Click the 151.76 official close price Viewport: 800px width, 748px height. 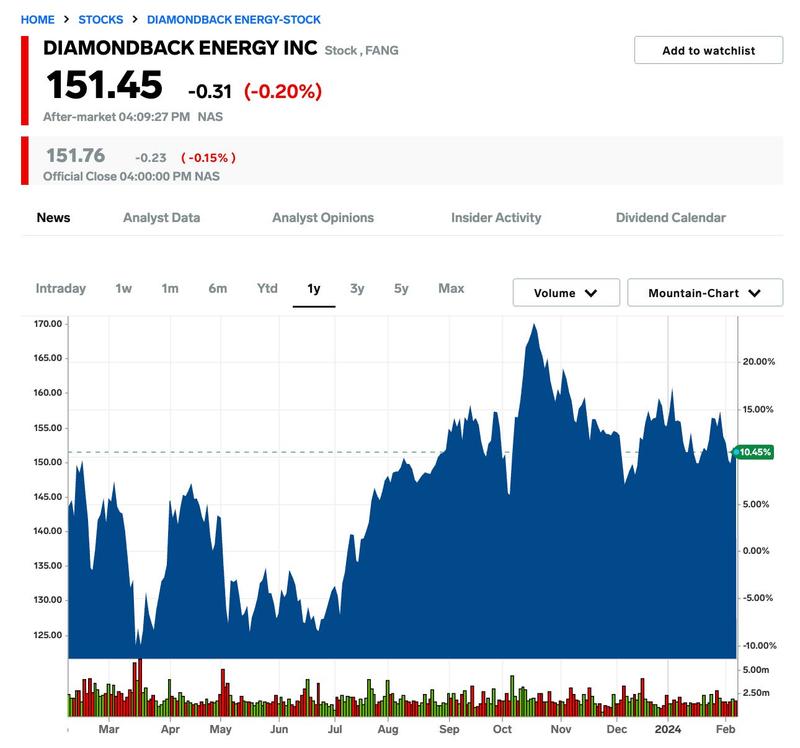point(76,156)
